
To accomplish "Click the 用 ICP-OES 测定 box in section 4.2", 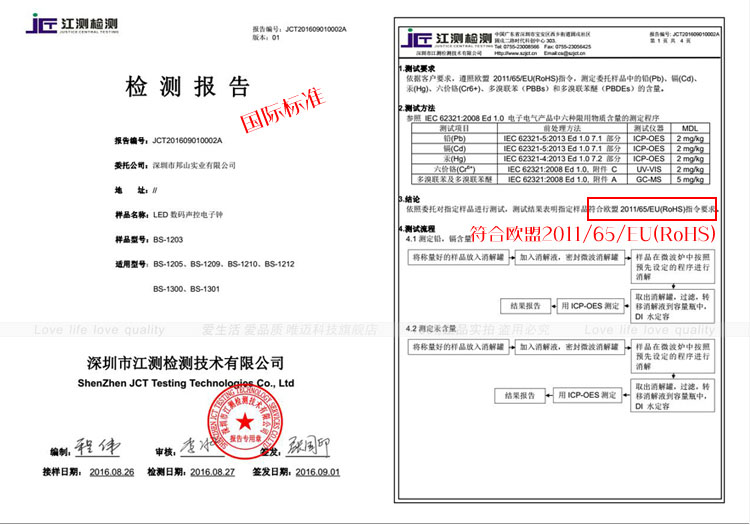I will coord(587,395).
